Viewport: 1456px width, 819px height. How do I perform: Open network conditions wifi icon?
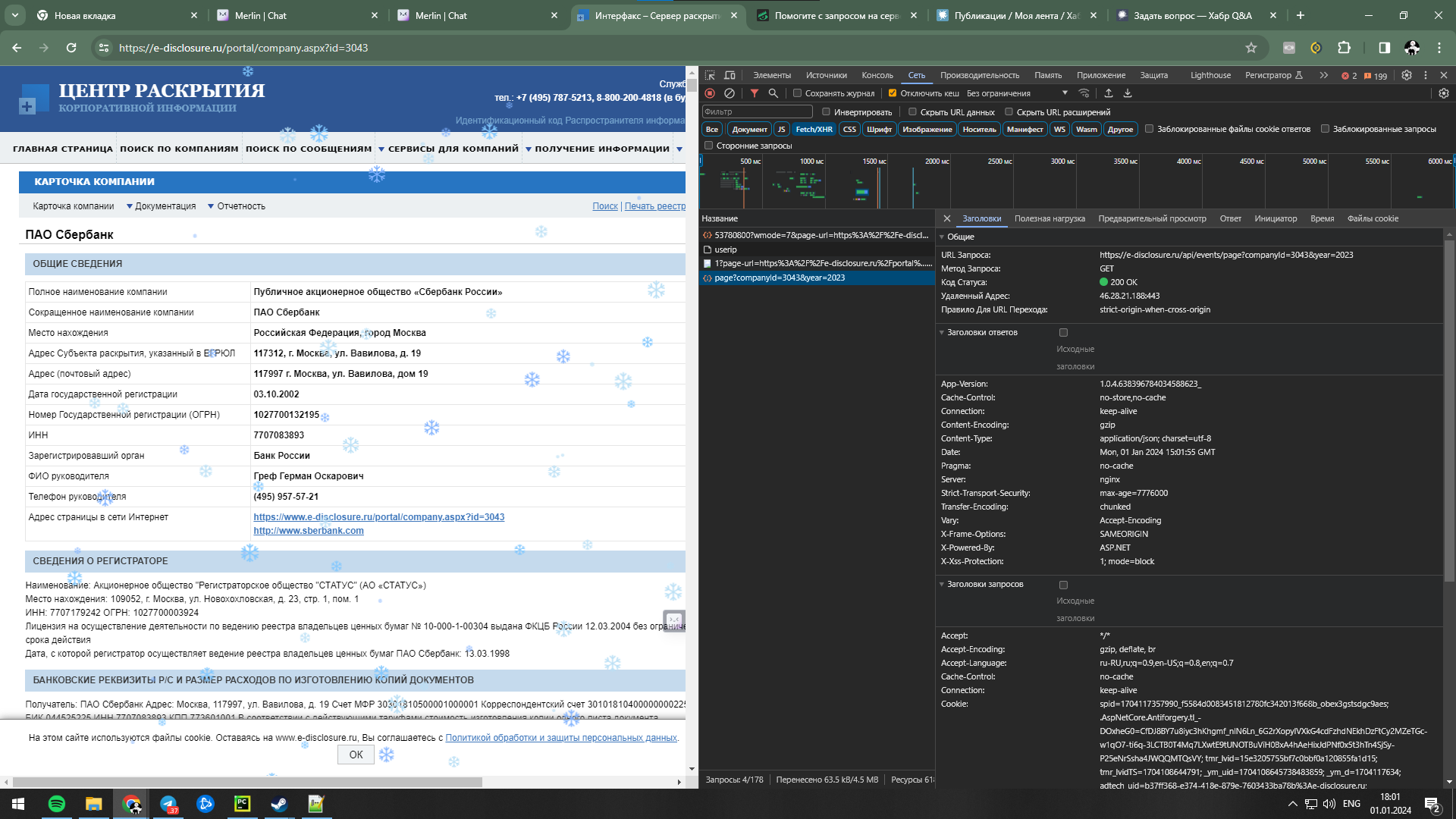click(1084, 93)
